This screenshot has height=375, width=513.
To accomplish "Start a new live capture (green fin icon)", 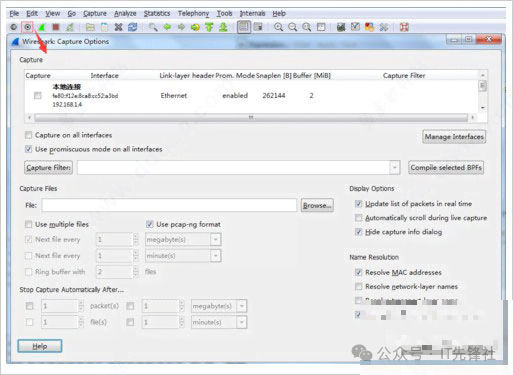I will click(42, 27).
